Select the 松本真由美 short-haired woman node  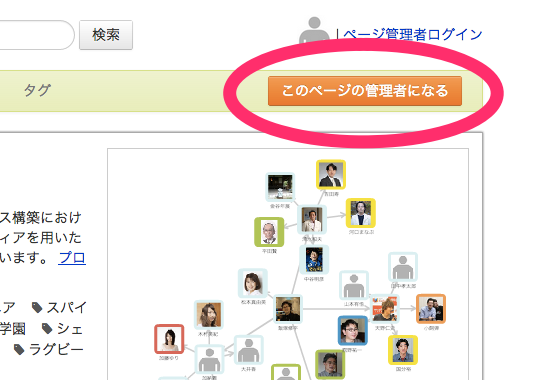click(x=253, y=283)
